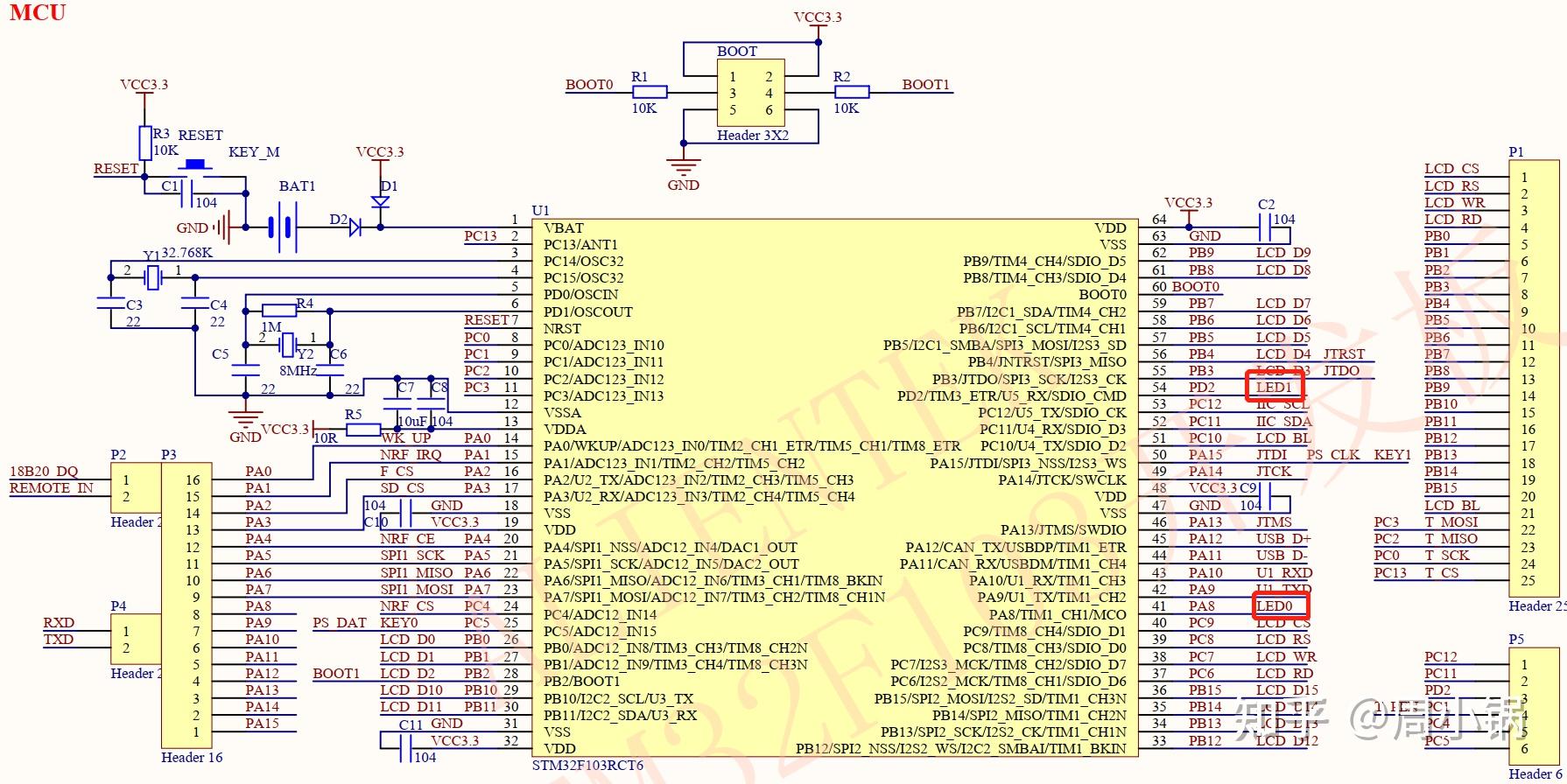This screenshot has width=1567, height=784.
Task: Click the KEY_M reset push-button symbol
Action: coord(196,166)
